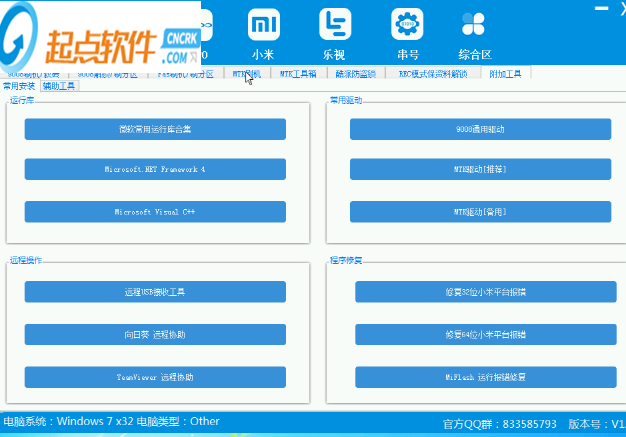The height and width of the screenshot is (437, 626).
Task: Select the 常用安装 sub-tab
Action: click(19, 86)
